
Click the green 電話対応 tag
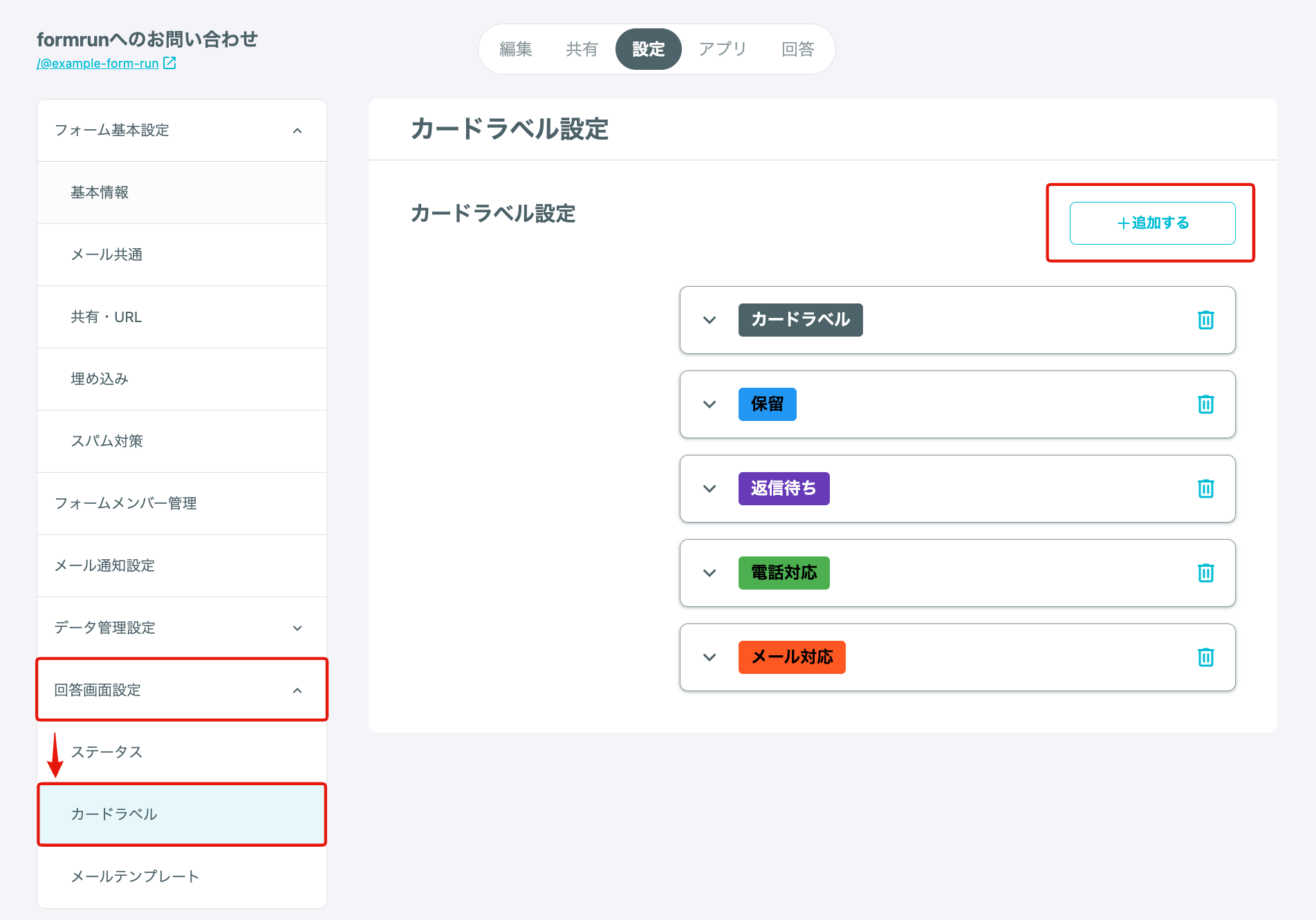point(784,573)
